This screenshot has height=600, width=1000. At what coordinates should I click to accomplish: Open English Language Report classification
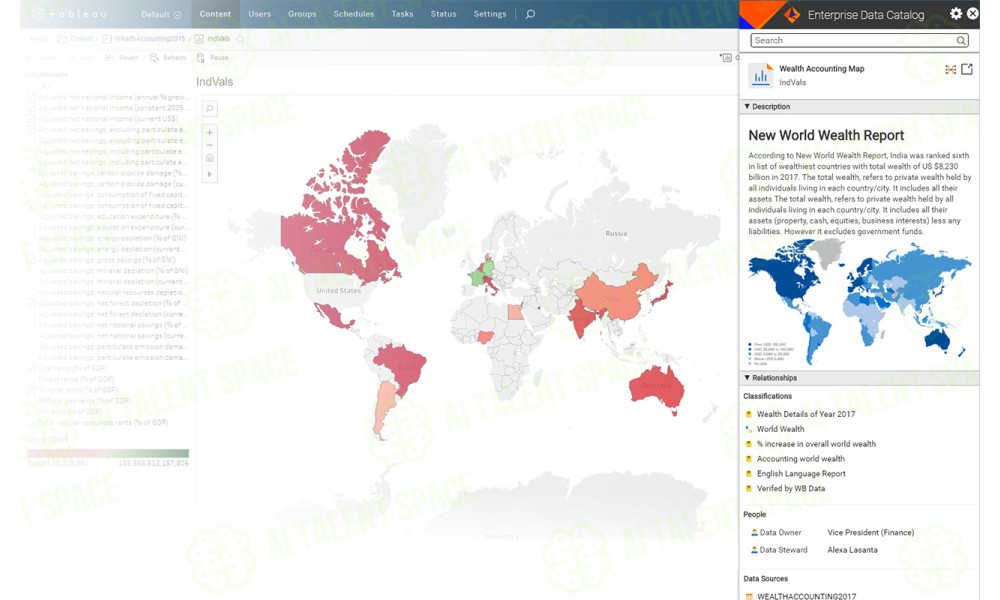[x=801, y=474]
